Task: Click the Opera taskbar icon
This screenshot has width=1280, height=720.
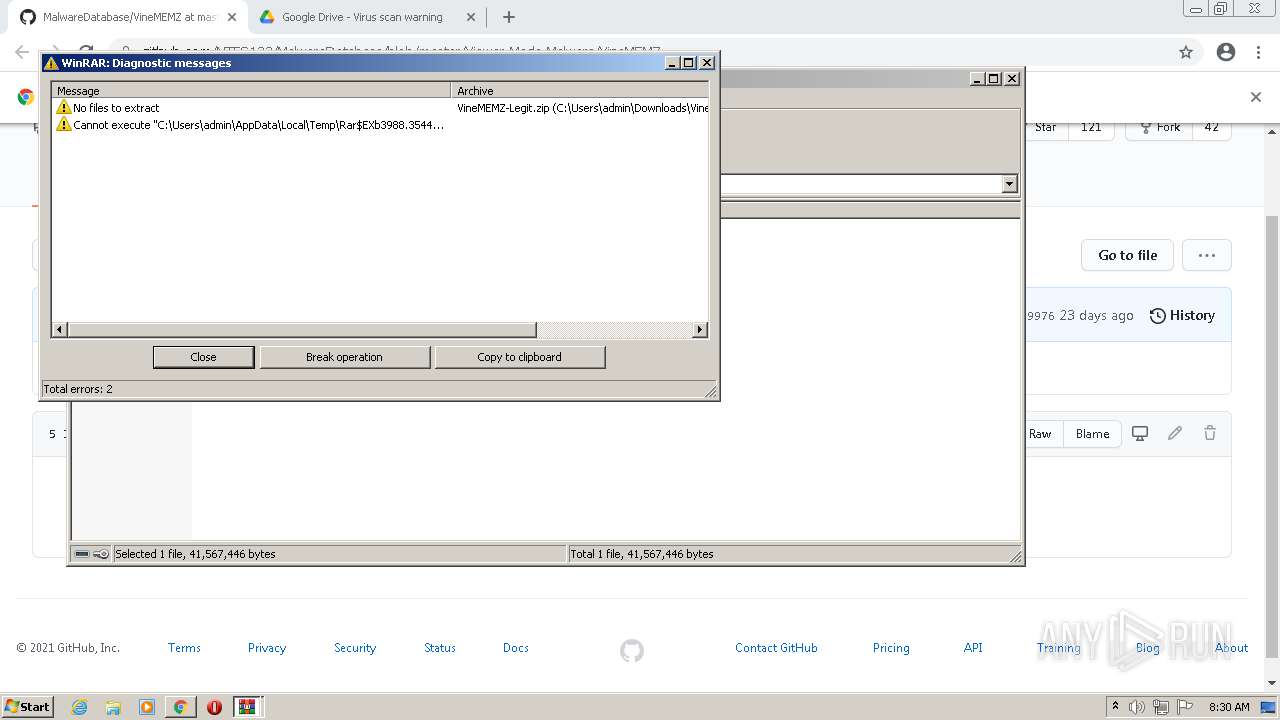Action: [x=214, y=707]
